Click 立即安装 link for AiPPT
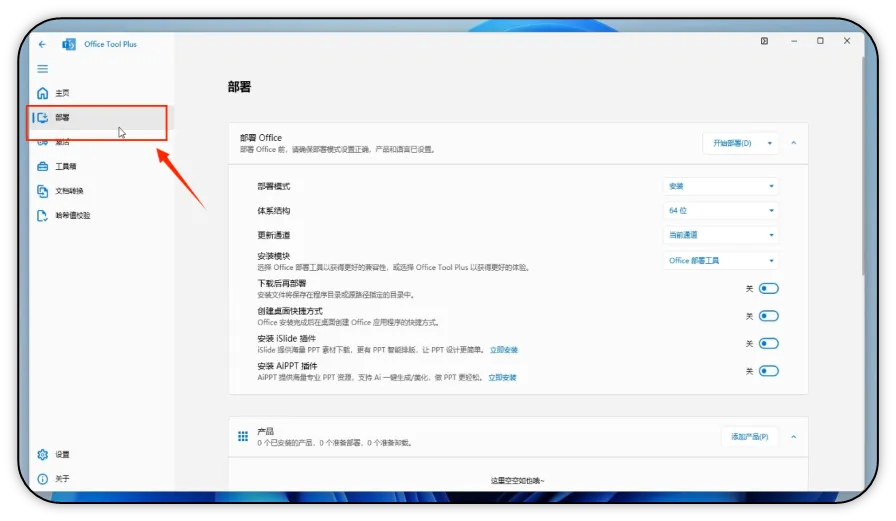896x521 pixels. [x=502, y=378]
